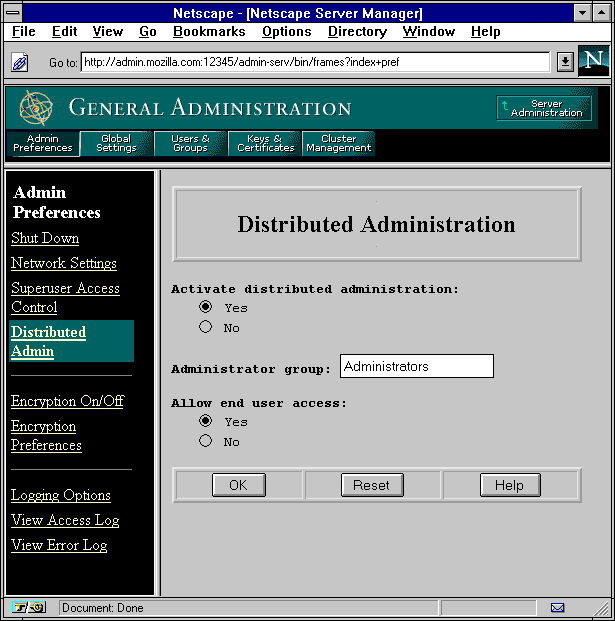Select No for activate distributed administration

206,327
